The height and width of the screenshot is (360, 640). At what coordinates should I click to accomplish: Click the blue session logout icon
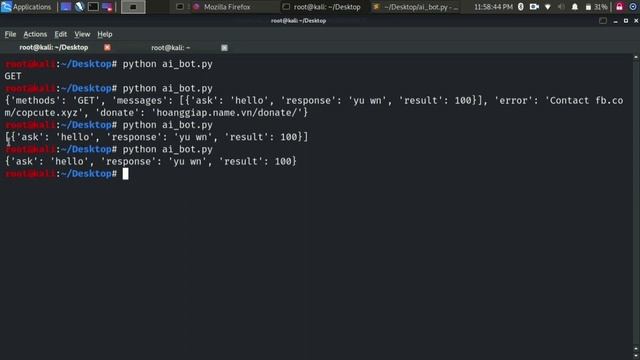pos(633,7)
